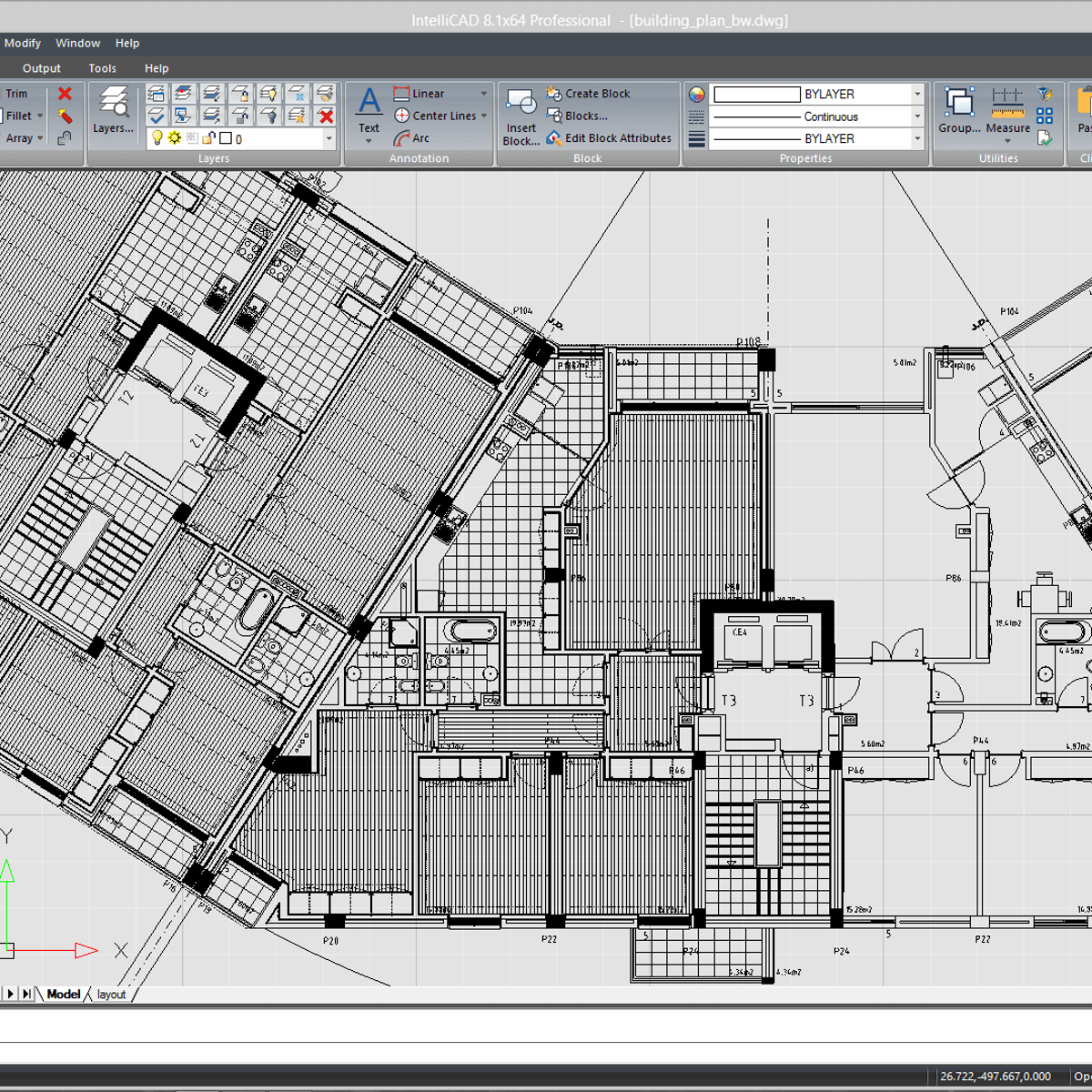This screenshot has width=1092, height=1092.
Task: Click the Blocks... button
Action: click(x=585, y=116)
